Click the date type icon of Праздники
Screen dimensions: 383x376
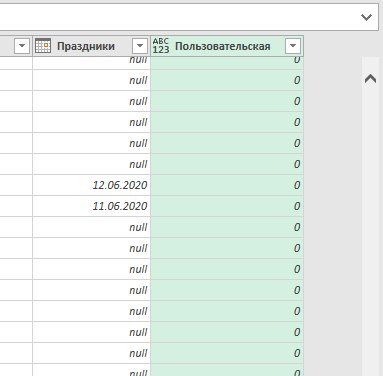(x=43, y=46)
